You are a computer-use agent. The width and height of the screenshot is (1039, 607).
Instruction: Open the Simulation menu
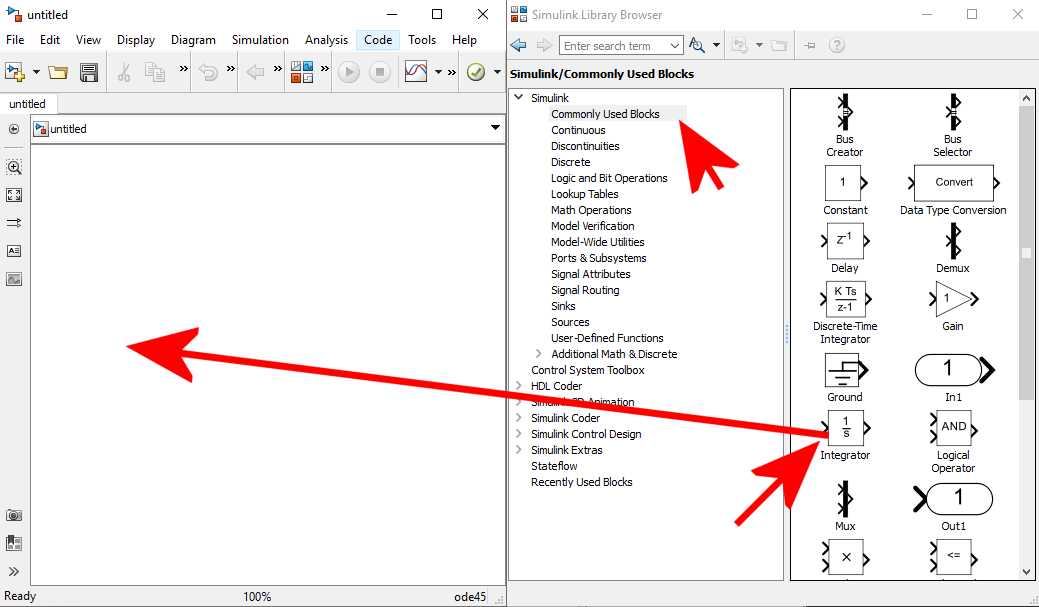[x=260, y=40]
